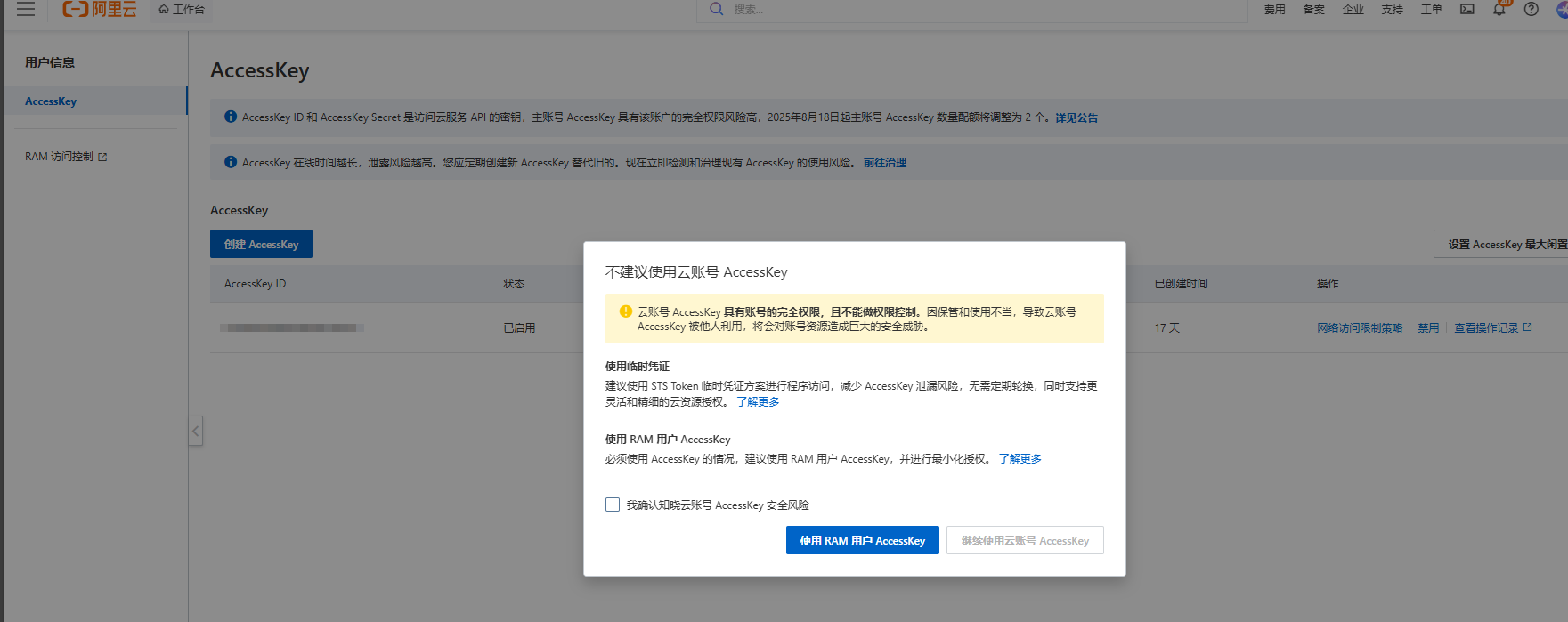
Task: Open the hamburger navigation menu
Action: [x=26, y=9]
